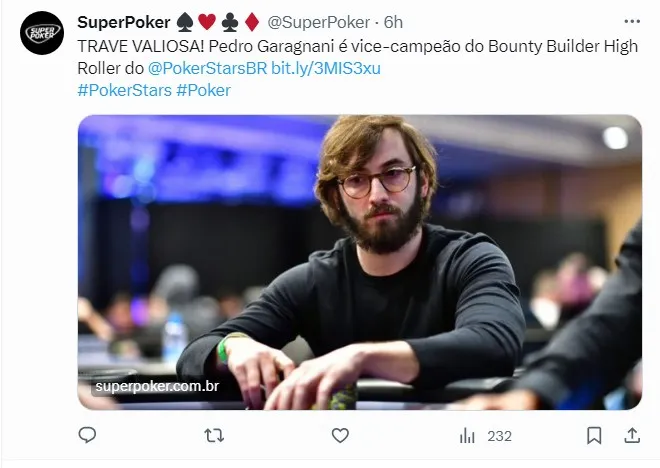Bookmark this tweet

point(594,436)
